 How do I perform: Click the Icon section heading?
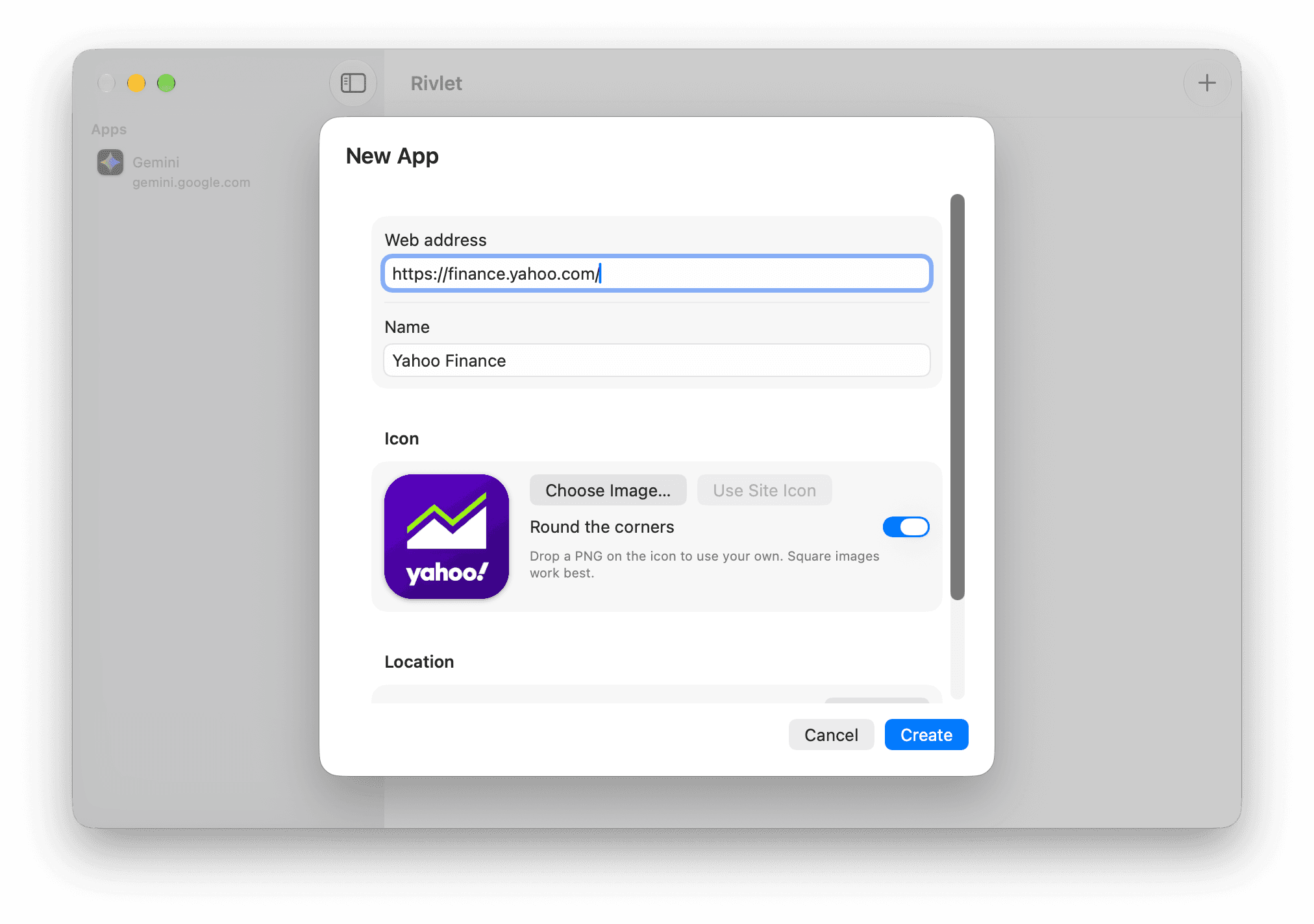(401, 439)
